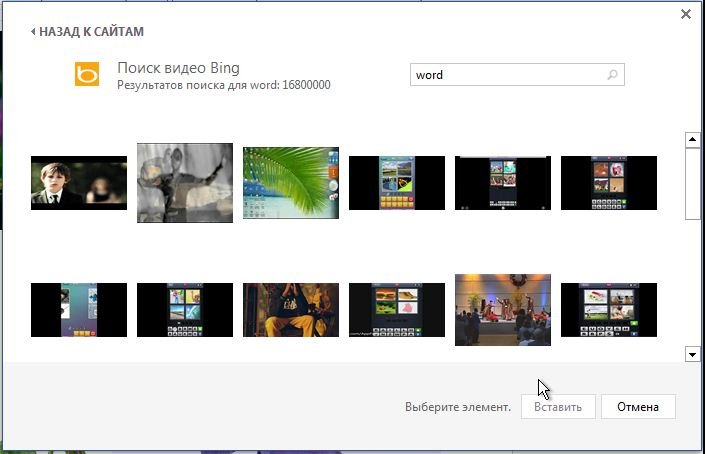
Task: Select the last thumbnail in first row
Action: tap(609, 183)
